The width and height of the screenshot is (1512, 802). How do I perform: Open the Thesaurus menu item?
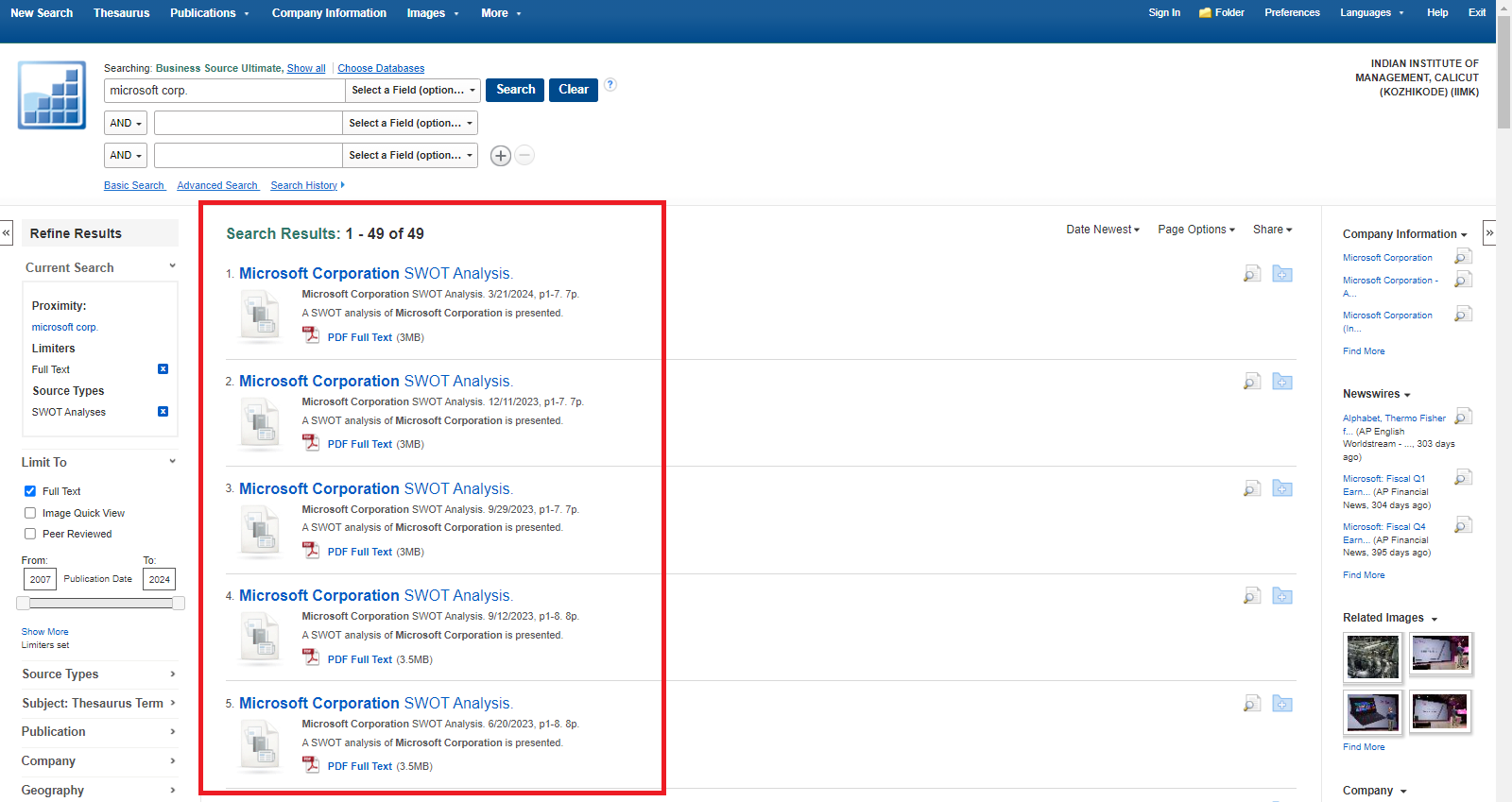tap(121, 13)
